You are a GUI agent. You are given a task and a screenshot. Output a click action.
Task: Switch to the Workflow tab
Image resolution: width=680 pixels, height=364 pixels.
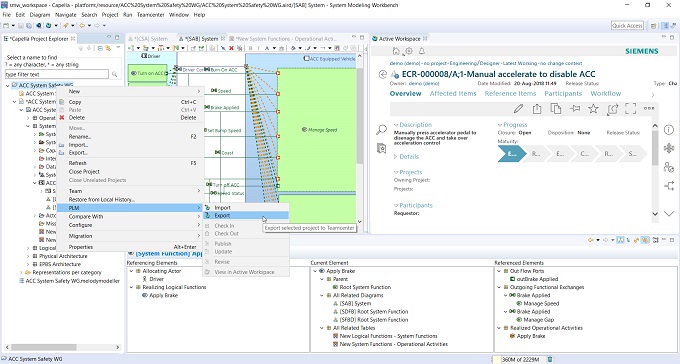[x=605, y=94]
